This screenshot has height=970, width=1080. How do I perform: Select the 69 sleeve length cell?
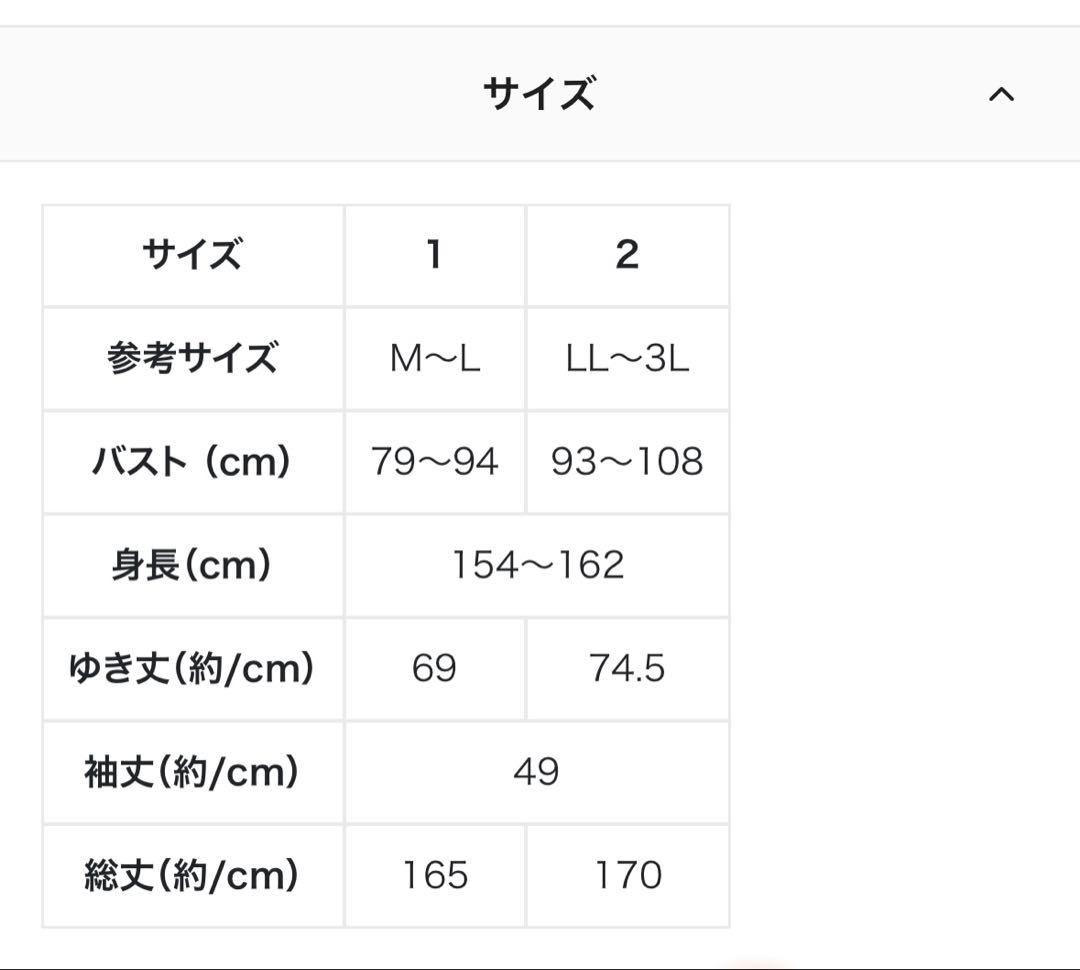[435, 669]
